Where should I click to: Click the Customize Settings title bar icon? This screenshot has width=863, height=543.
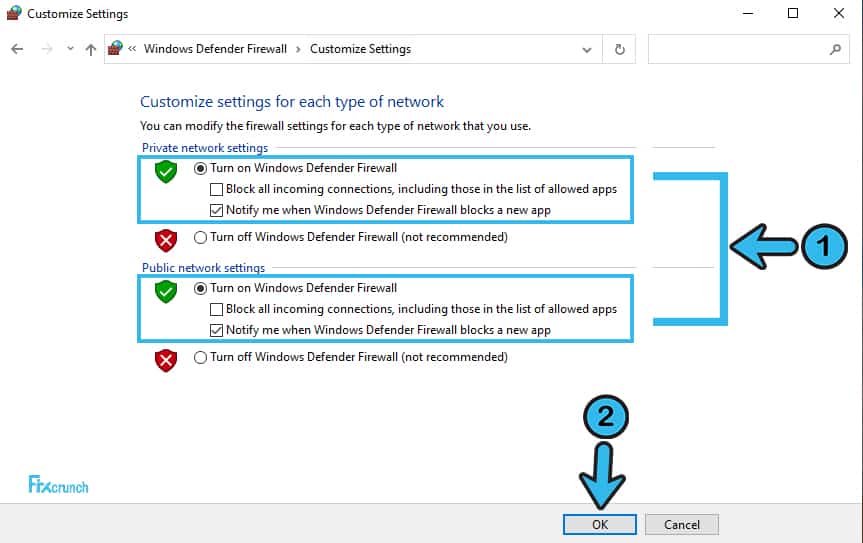(x=14, y=13)
